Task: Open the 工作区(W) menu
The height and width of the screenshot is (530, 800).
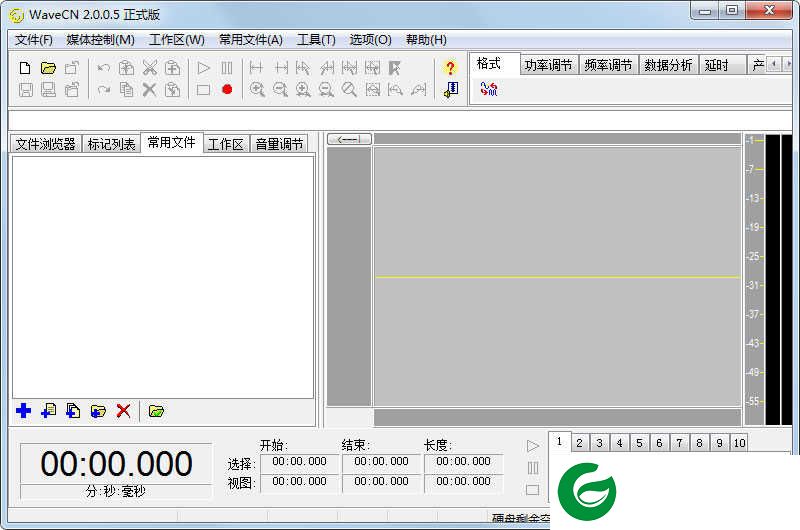Action: [177, 40]
